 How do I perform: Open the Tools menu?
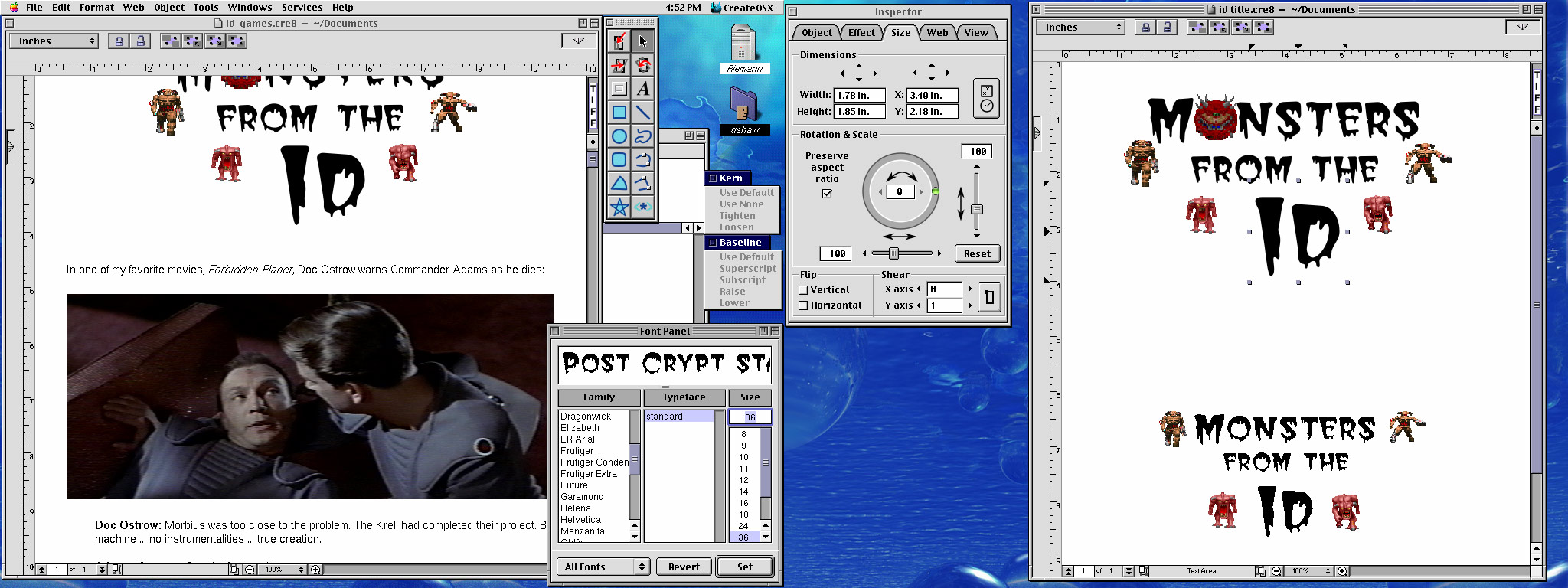tap(206, 7)
